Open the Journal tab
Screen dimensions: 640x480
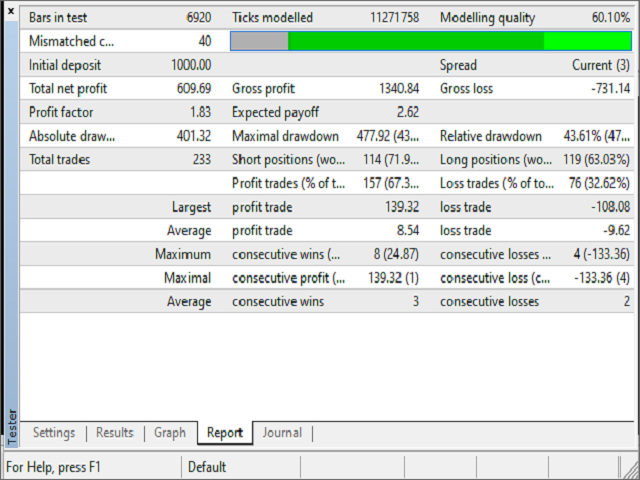(x=282, y=433)
